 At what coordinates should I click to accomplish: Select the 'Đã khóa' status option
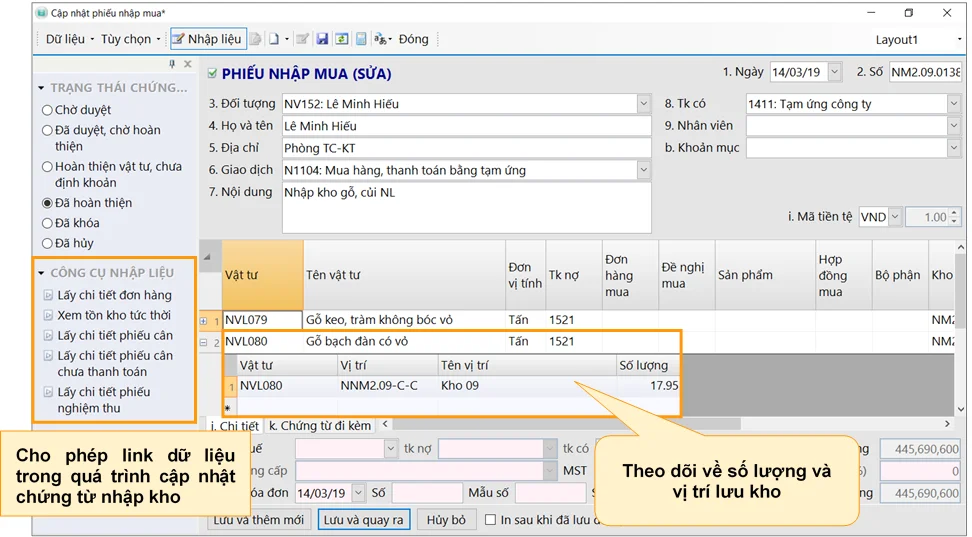(47, 223)
